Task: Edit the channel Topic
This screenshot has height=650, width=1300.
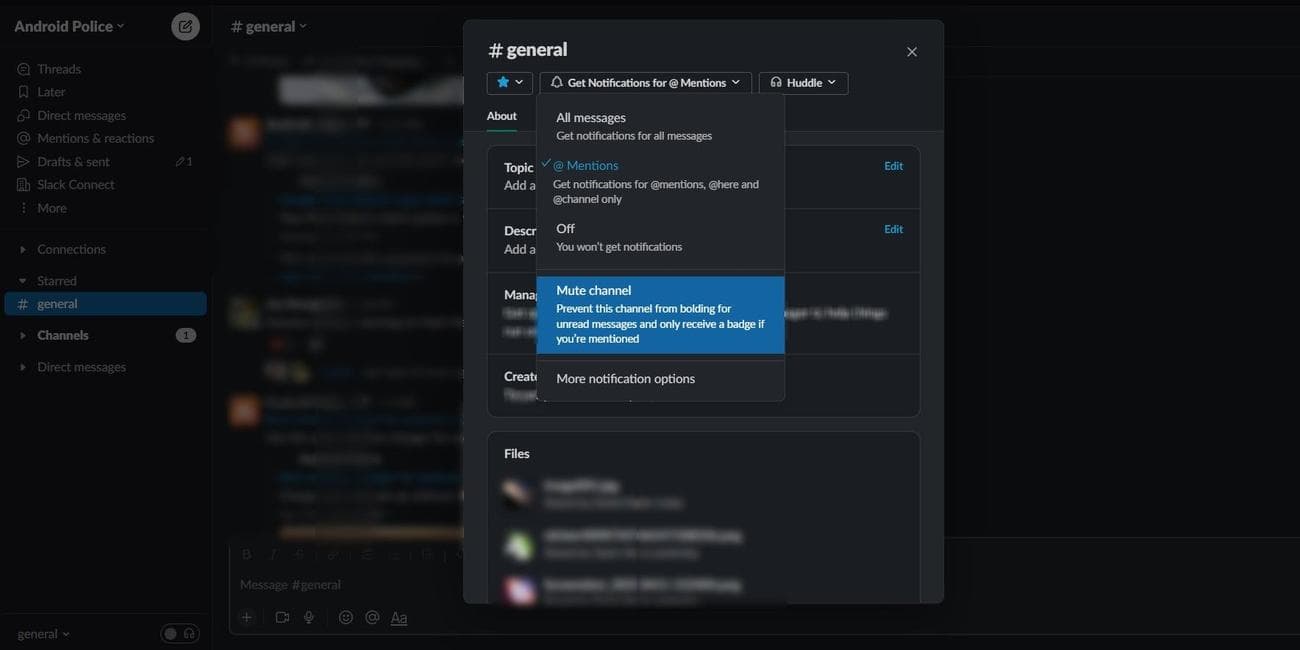Action: point(891,165)
